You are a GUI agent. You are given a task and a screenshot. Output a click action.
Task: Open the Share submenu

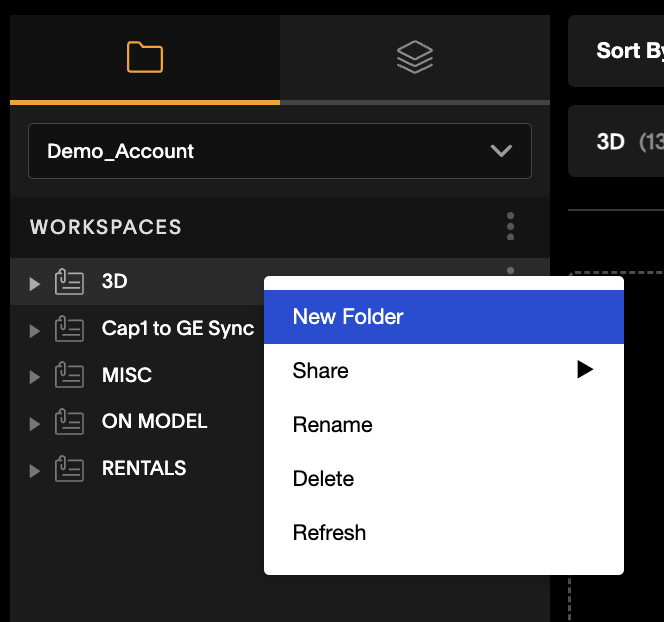pyautogui.click(x=443, y=370)
